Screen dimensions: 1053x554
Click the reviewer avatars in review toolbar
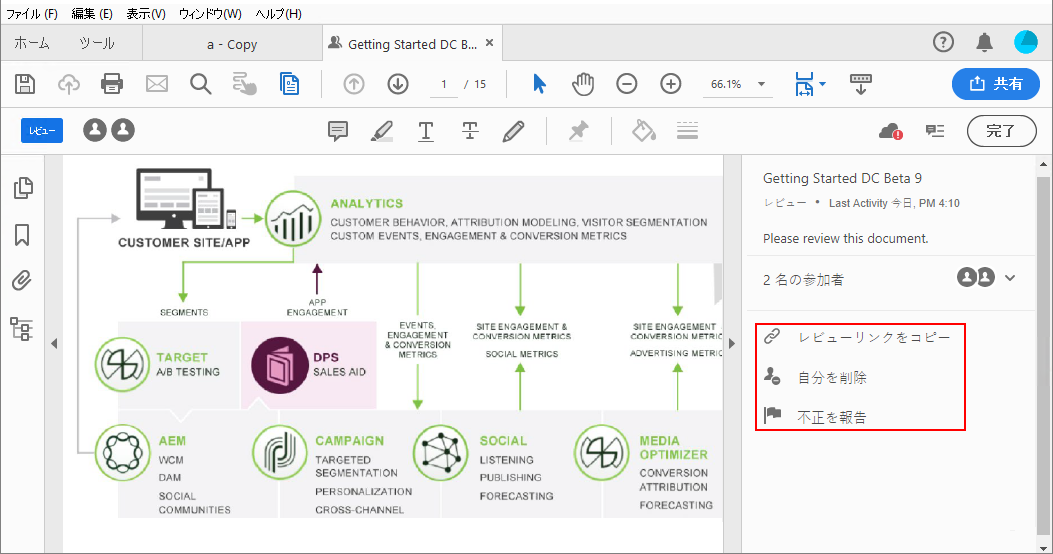pyautogui.click(x=109, y=130)
